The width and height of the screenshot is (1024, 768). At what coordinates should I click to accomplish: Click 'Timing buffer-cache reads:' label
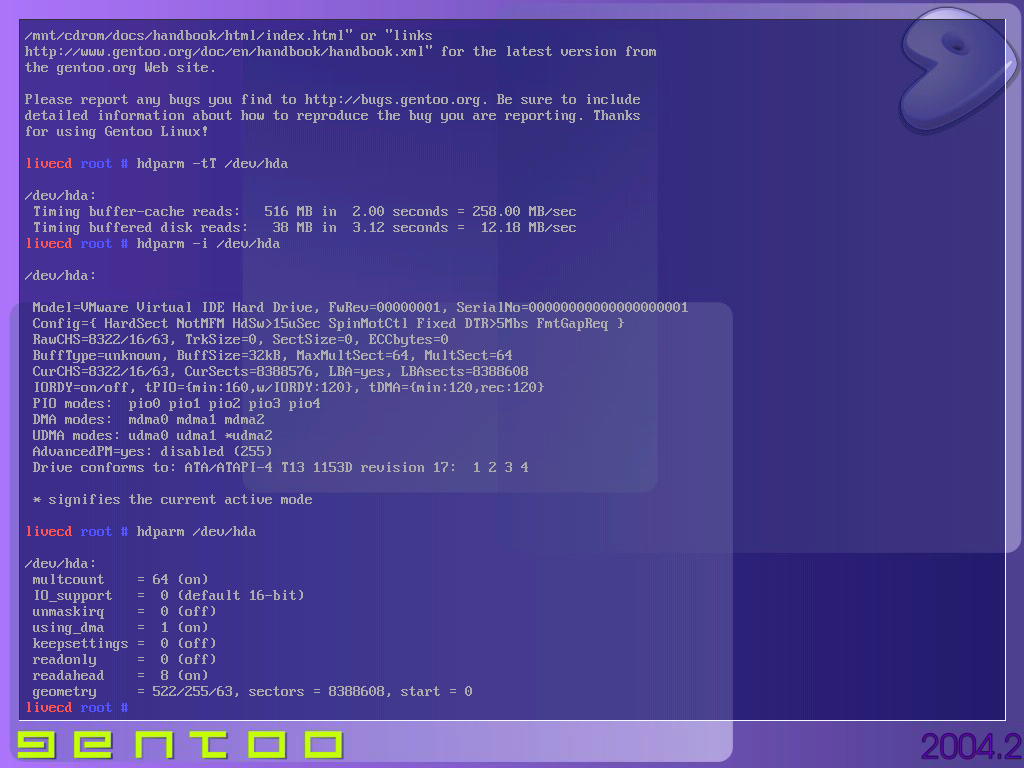[136, 212]
